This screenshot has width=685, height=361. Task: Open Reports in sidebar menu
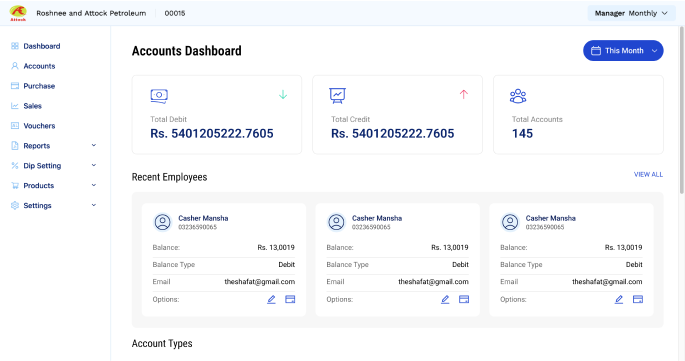tap(37, 146)
